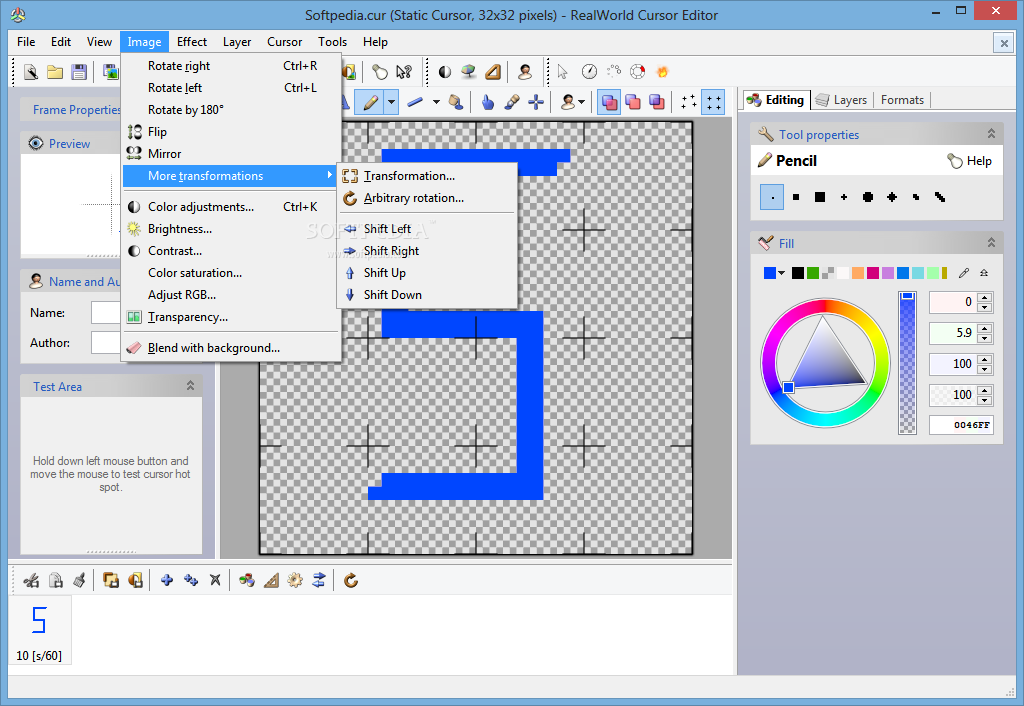Click the circular refresh arrow in the bottom toolbar
Screen dimensions: 1024x706
(x=351, y=580)
